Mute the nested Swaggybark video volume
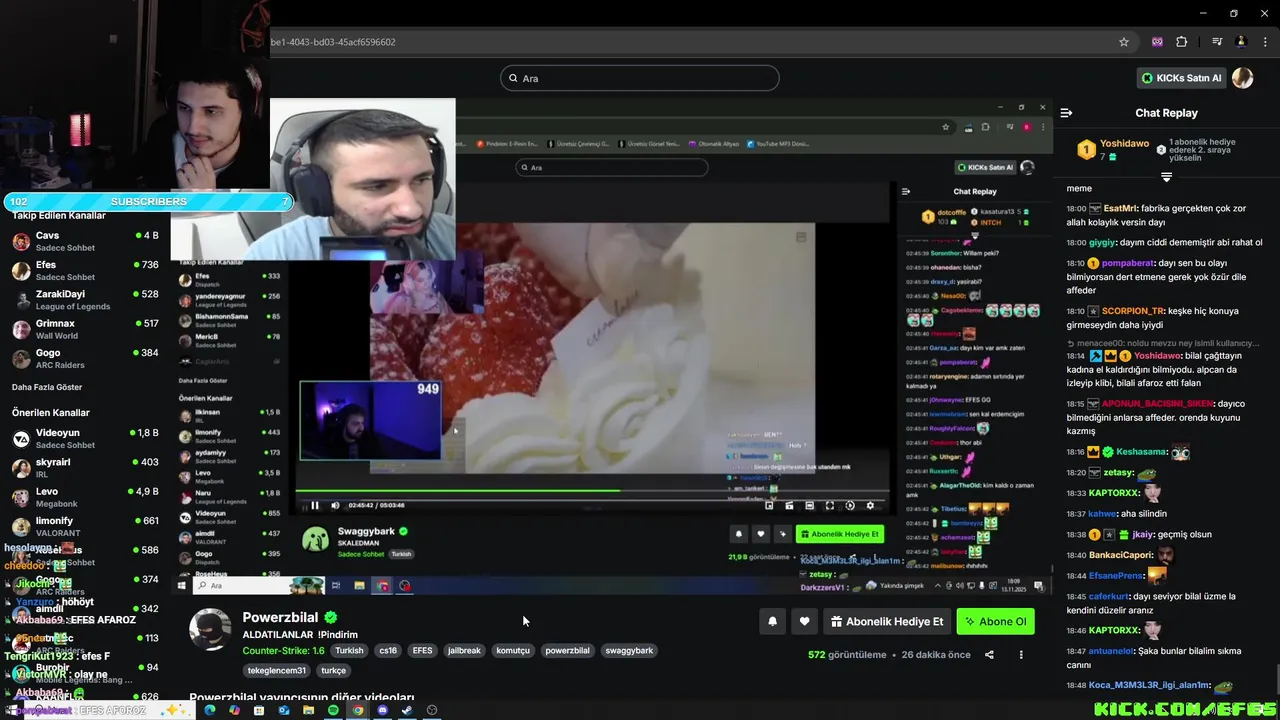1280x720 pixels. 335,505
